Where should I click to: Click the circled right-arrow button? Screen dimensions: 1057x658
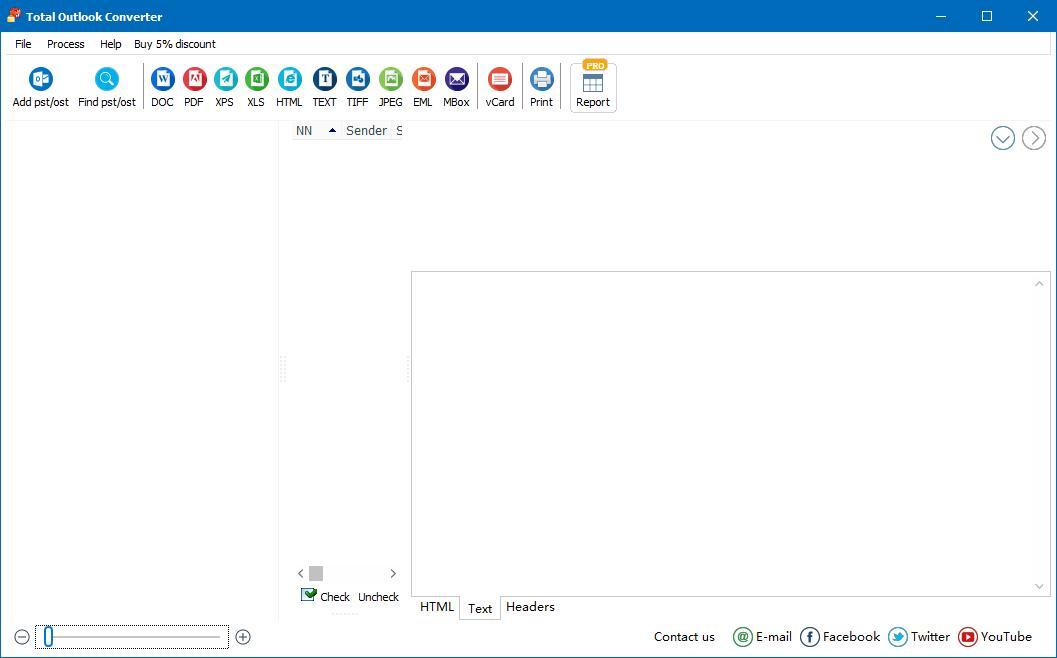coord(1033,138)
